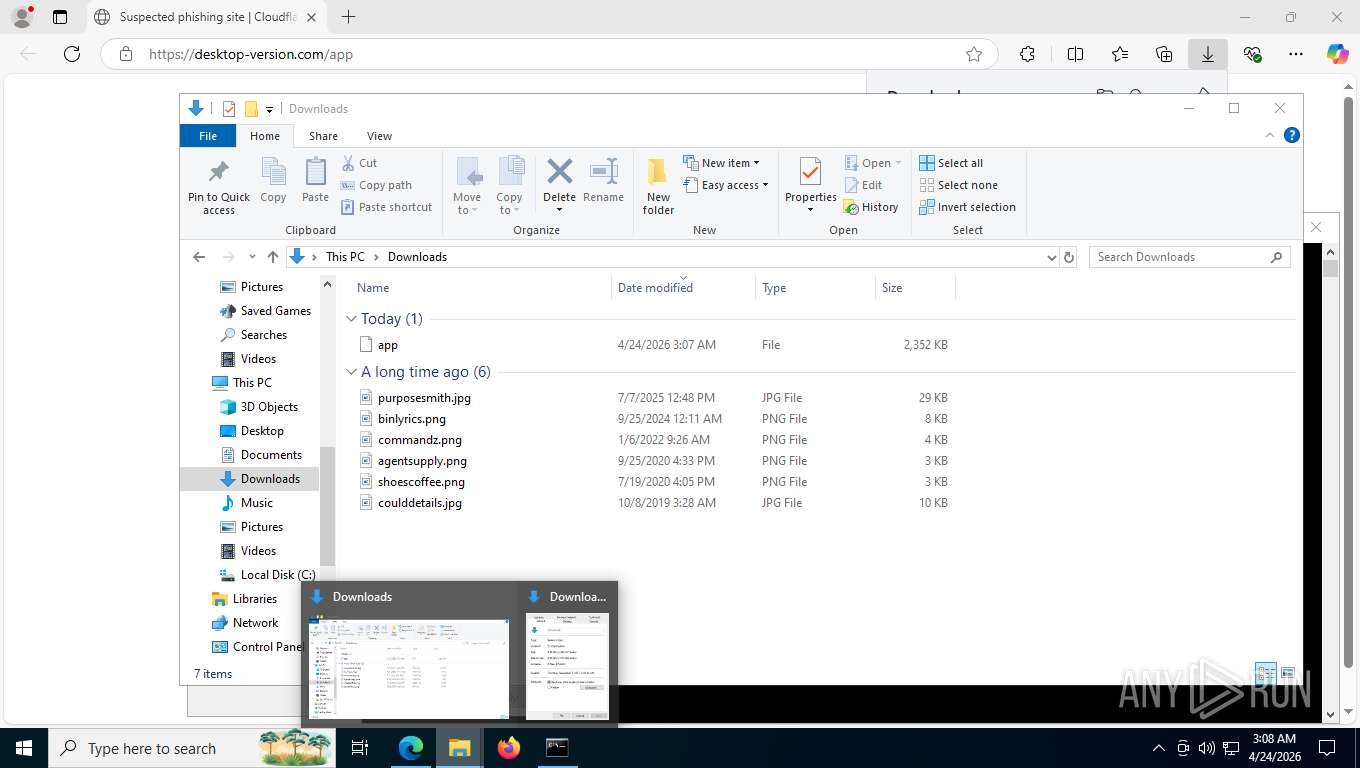Switch to large icons view in status bar

[x=1288, y=674]
